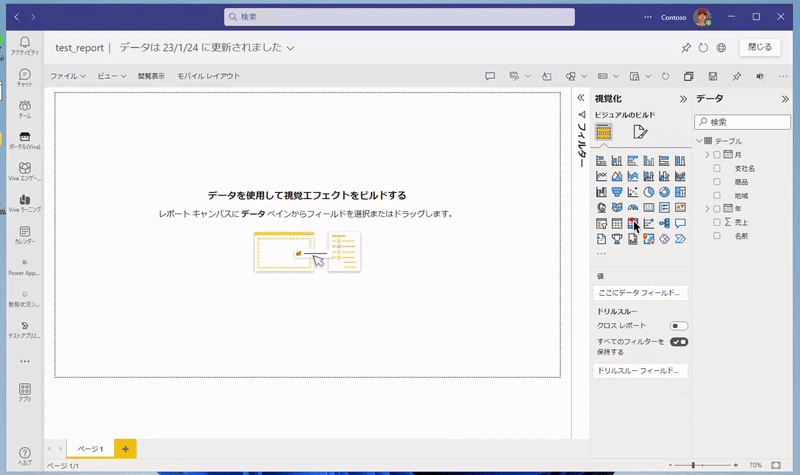Select the gauge visual
Viewport: 800px width, 475px height.
point(633,208)
